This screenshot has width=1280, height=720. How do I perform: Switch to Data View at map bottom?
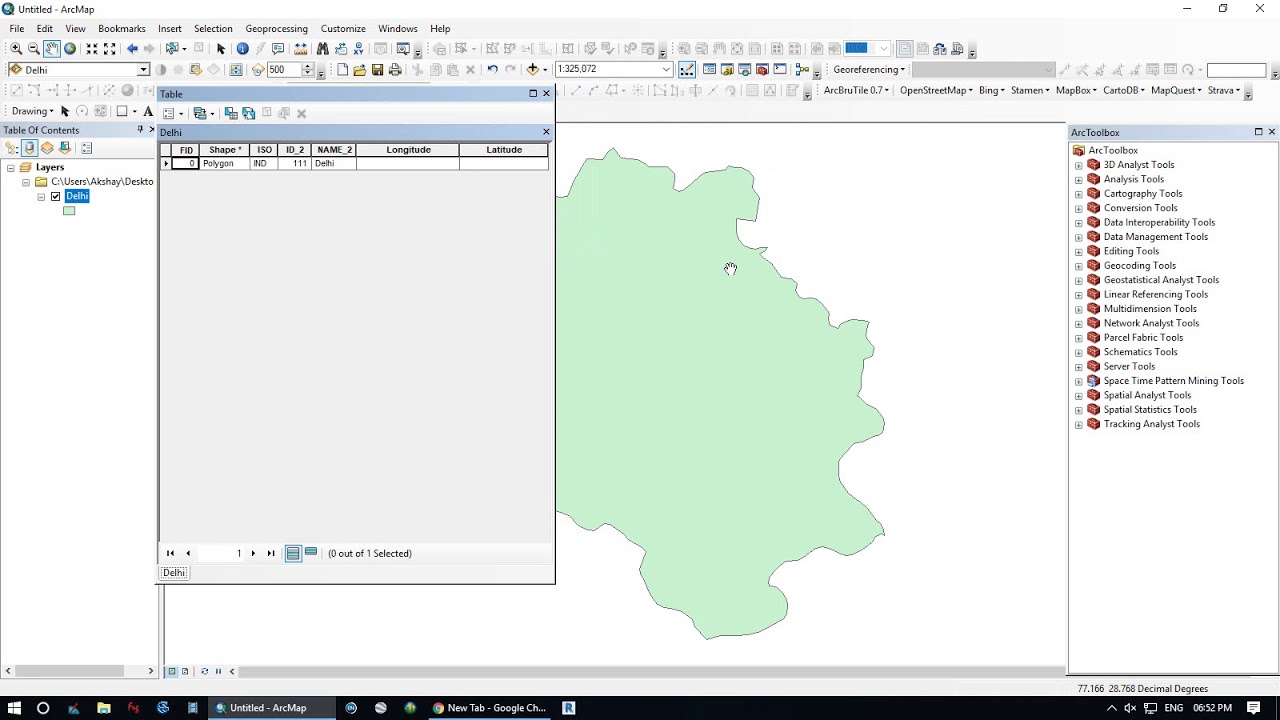pos(172,671)
